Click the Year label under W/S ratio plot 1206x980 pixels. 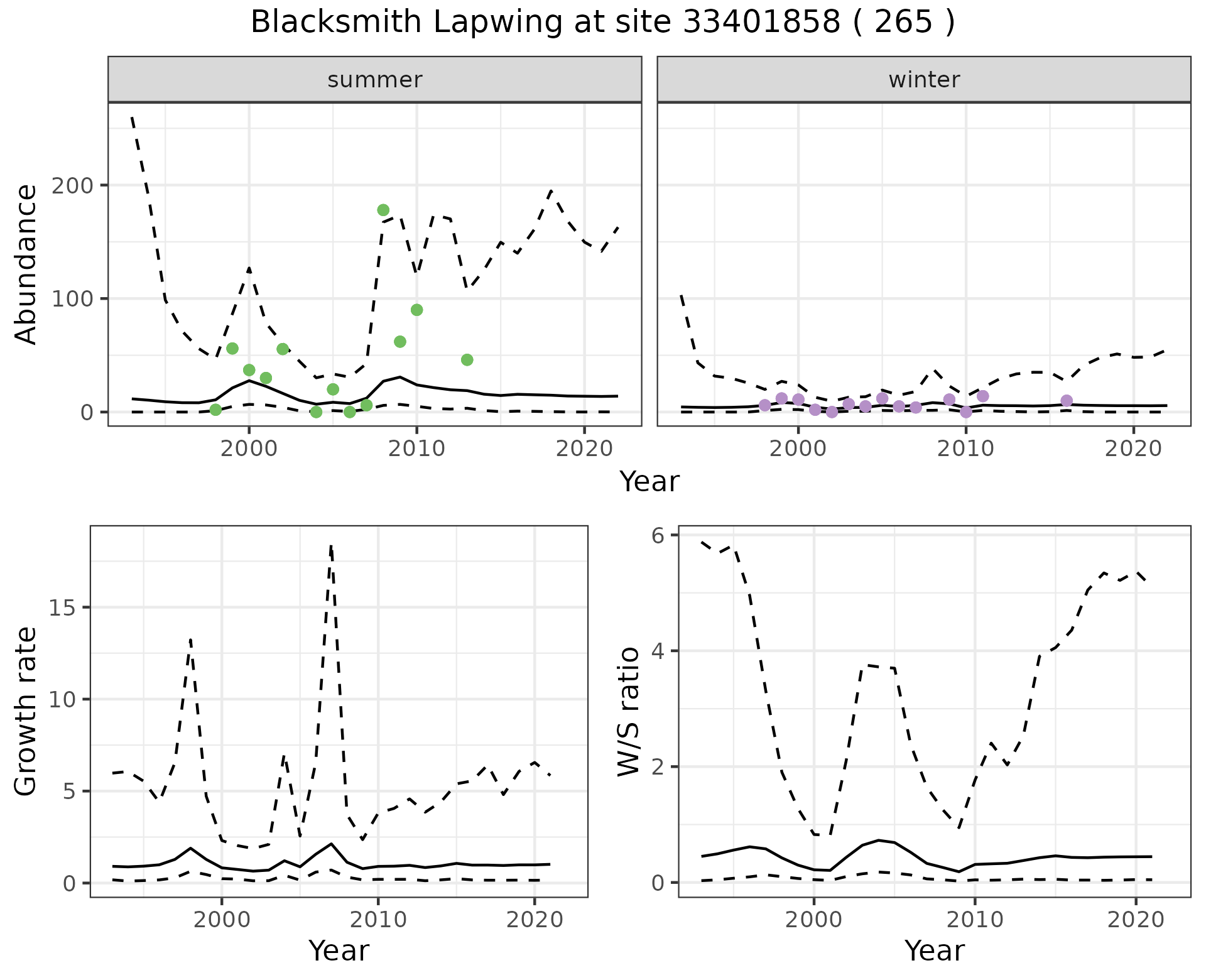pyautogui.click(x=934, y=950)
